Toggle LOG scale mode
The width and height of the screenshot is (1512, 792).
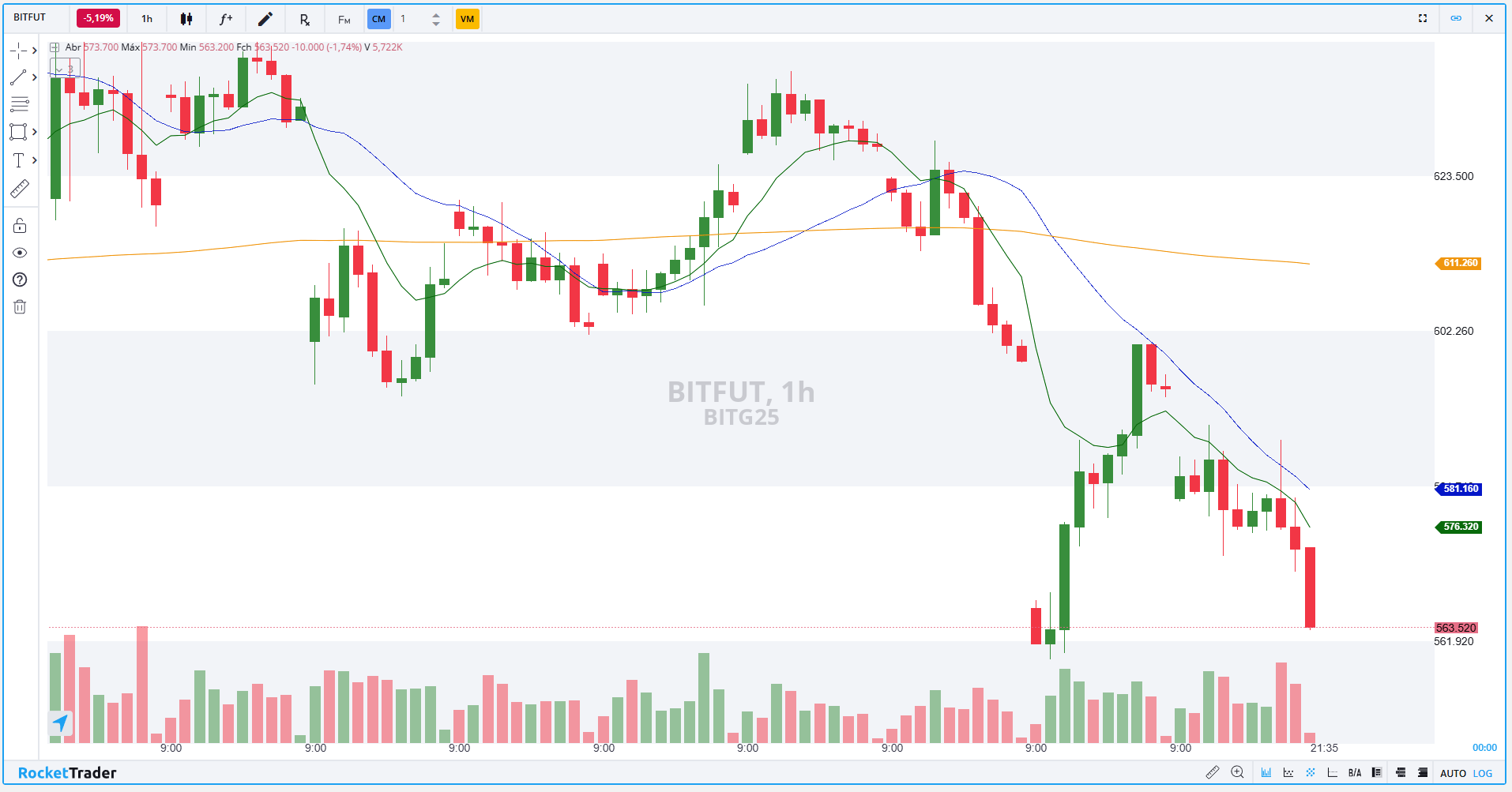[1483, 773]
